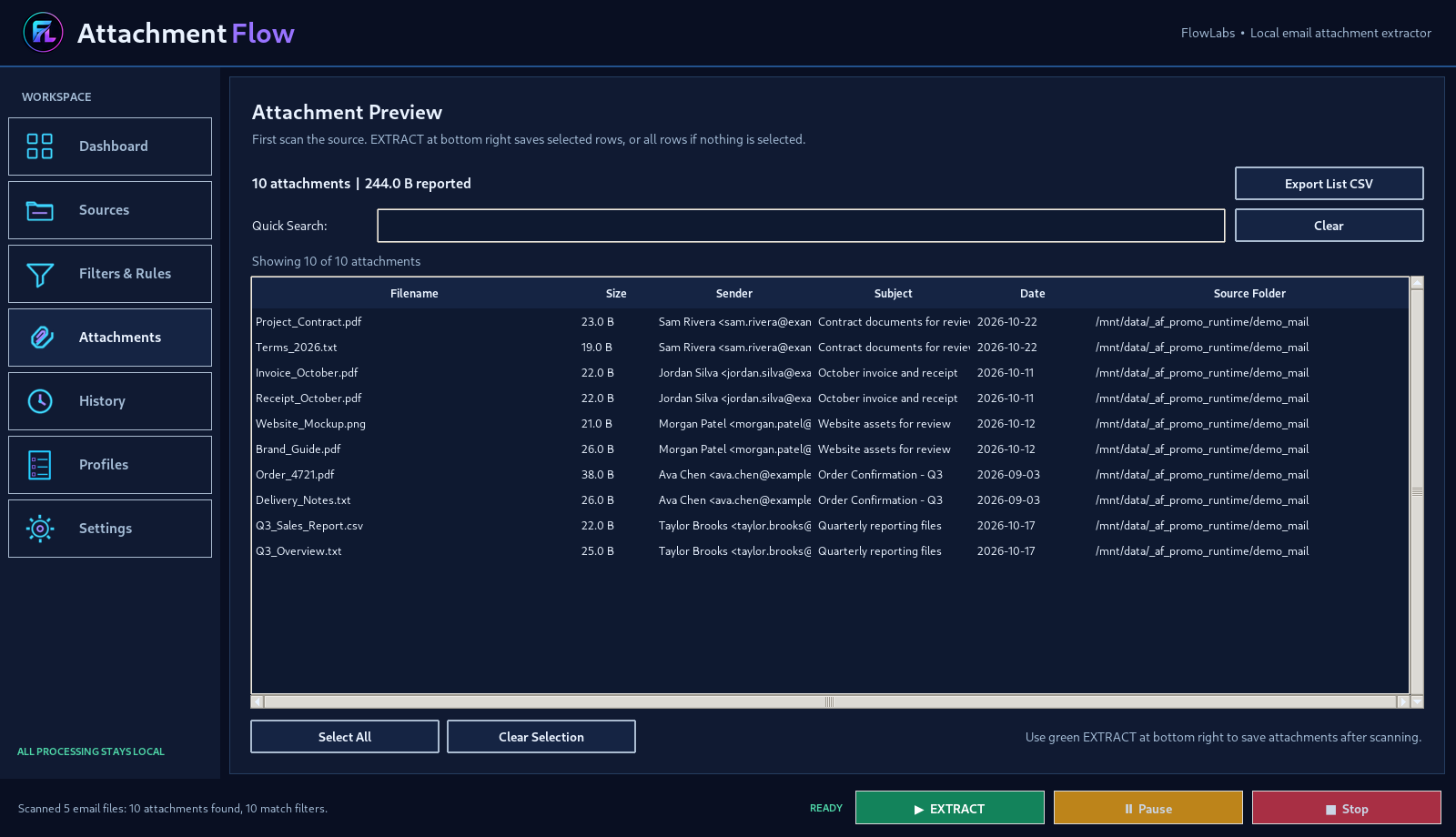The width and height of the screenshot is (1456, 837).
Task: Export the attachment list as CSV
Action: tap(1329, 184)
